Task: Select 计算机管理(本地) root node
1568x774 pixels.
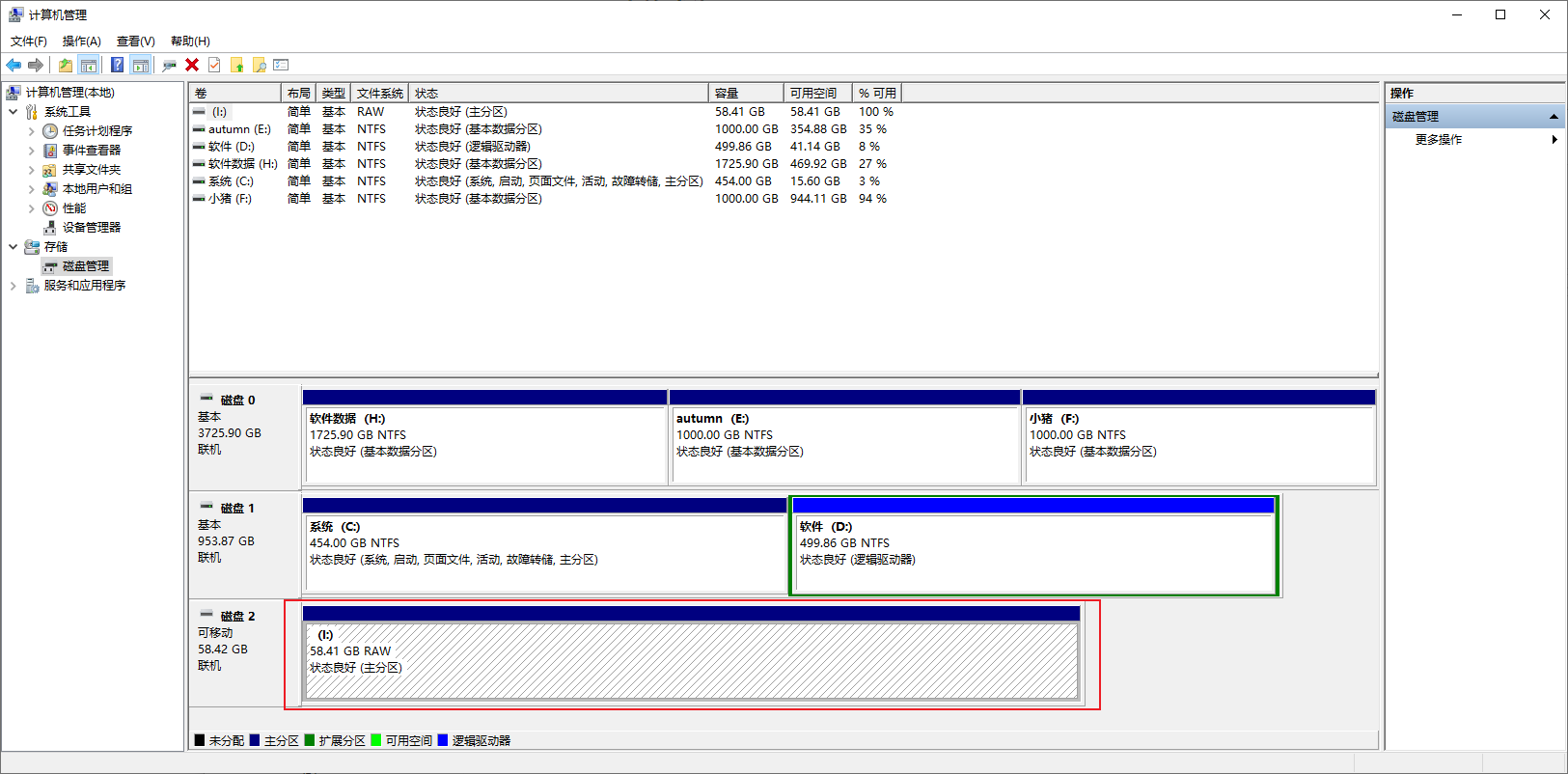Action: 69,93
